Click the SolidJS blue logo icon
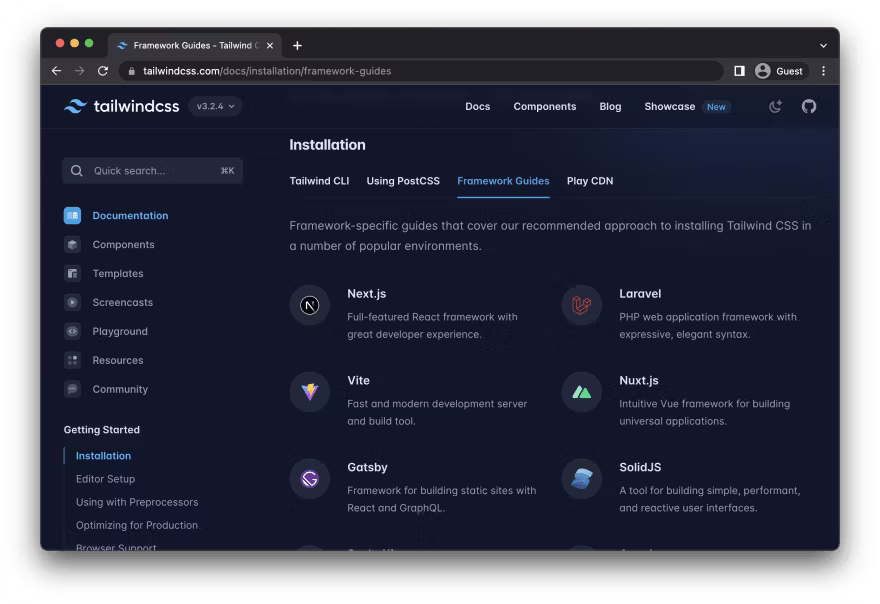Viewport: 880px width, 604px height. point(581,479)
